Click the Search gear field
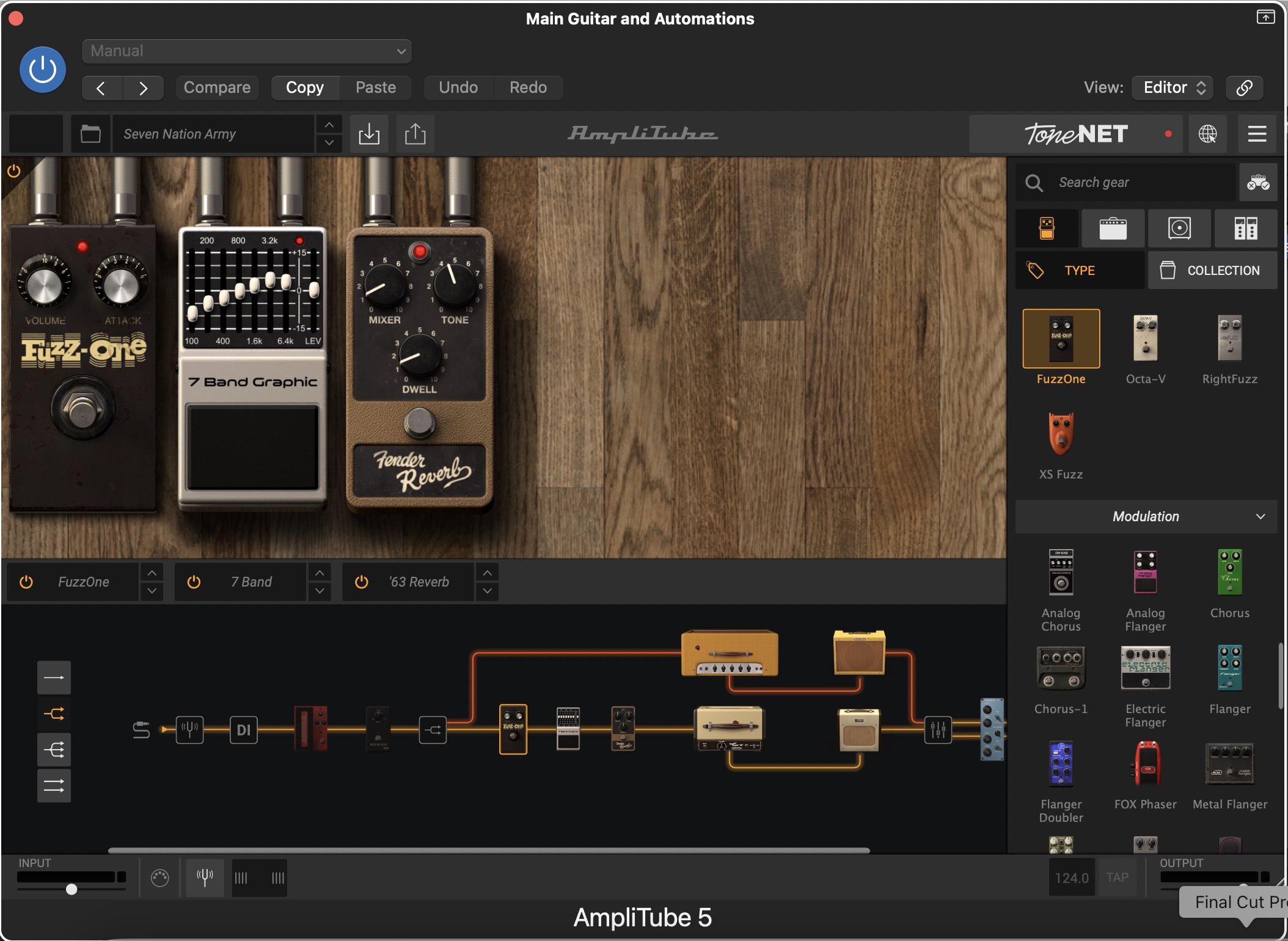The image size is (1288, 941). click(x=1125, y=182)
